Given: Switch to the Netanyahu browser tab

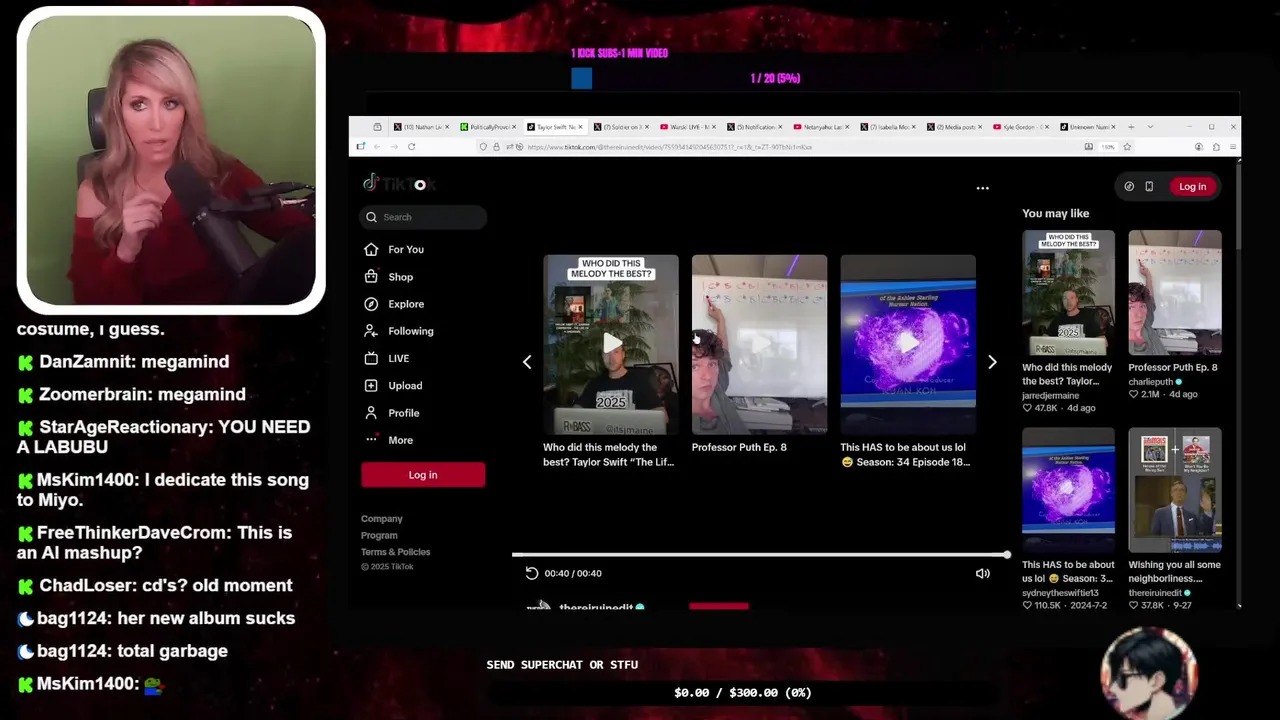Looking at the screenshot, I should point(823,127).
